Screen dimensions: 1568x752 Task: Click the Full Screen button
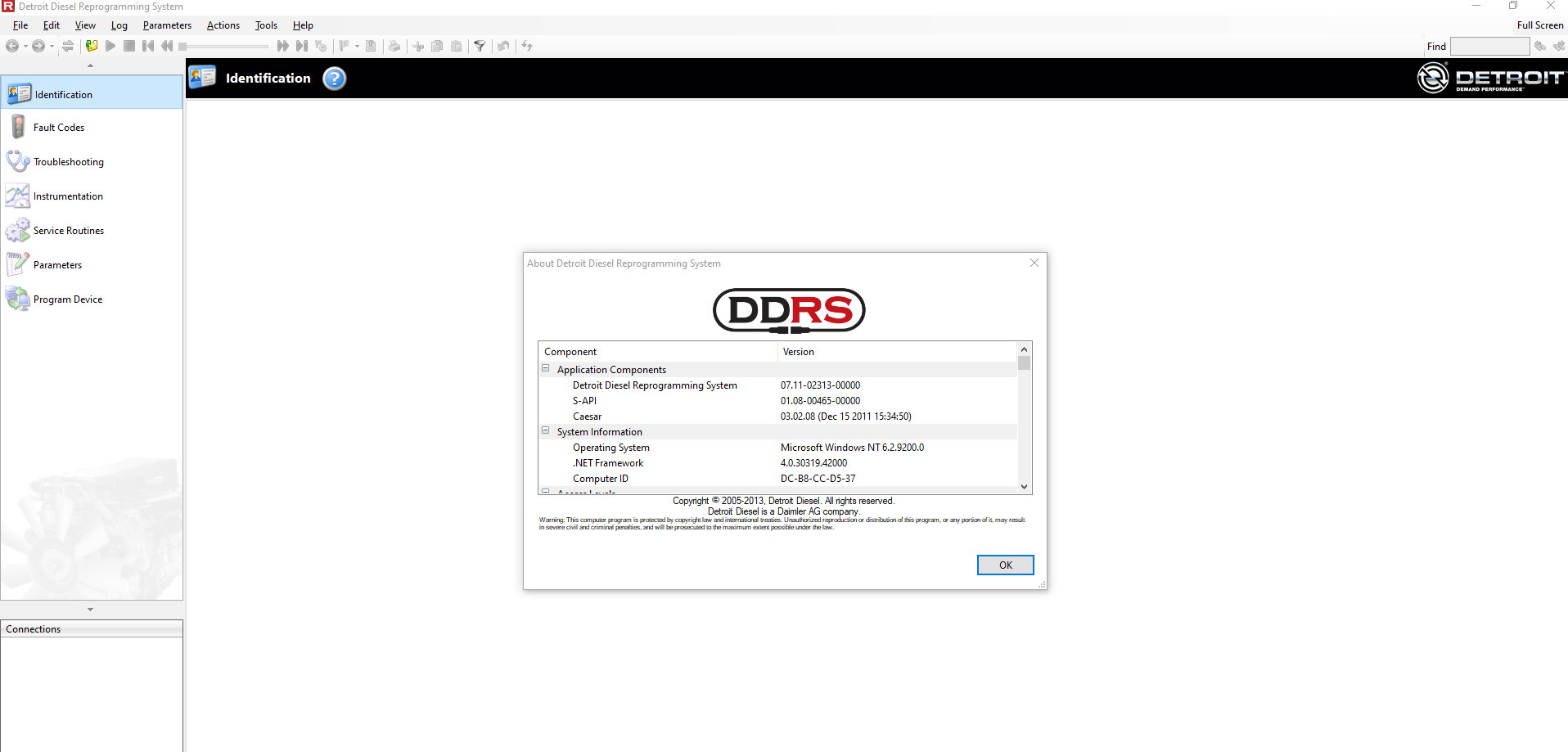(x=1539, y=25)
